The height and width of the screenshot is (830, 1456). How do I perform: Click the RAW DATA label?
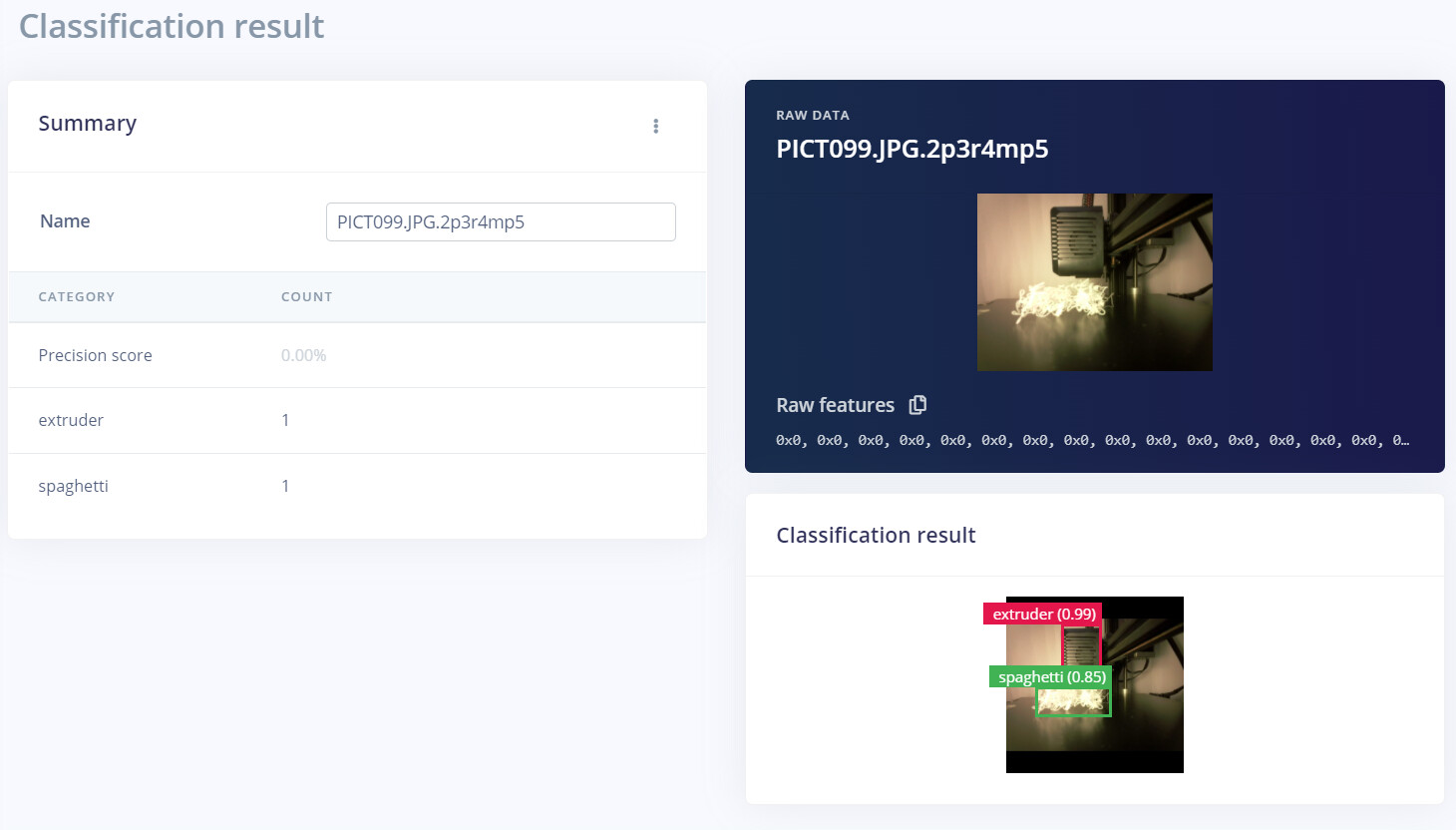pos(813,115)
